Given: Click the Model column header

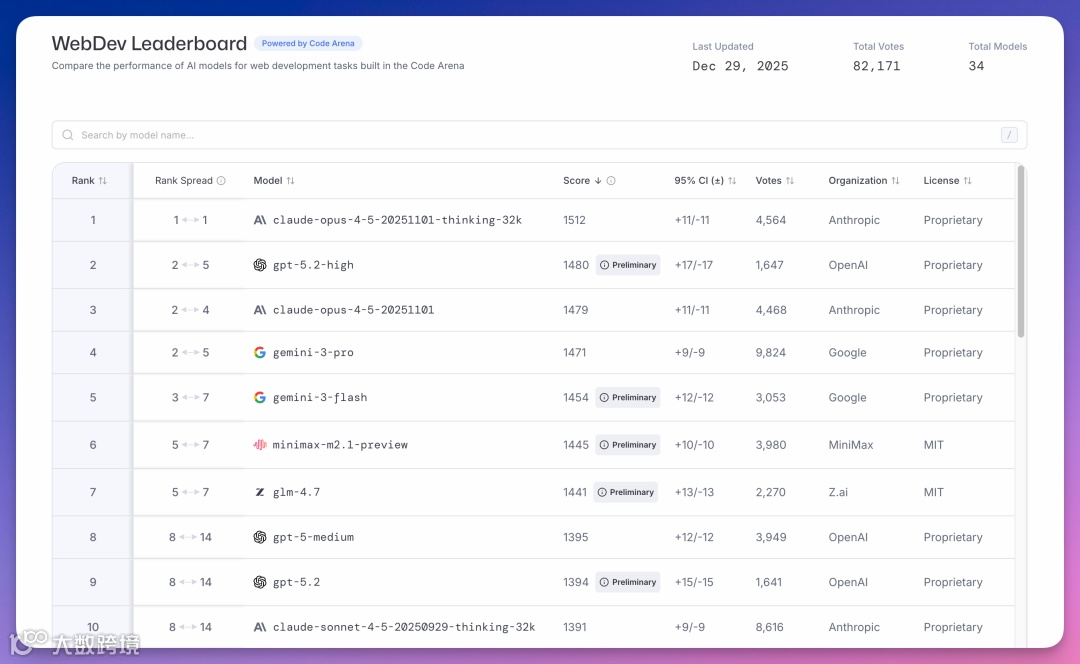Looking at the screenshot, I should (x=268, y=180).
